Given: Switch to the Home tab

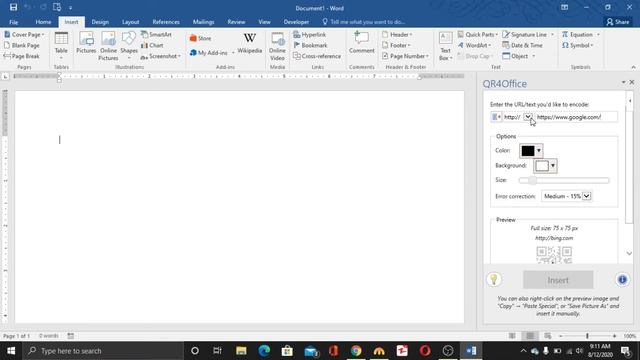Looking at the screenshot, I should tap(43, 22).
